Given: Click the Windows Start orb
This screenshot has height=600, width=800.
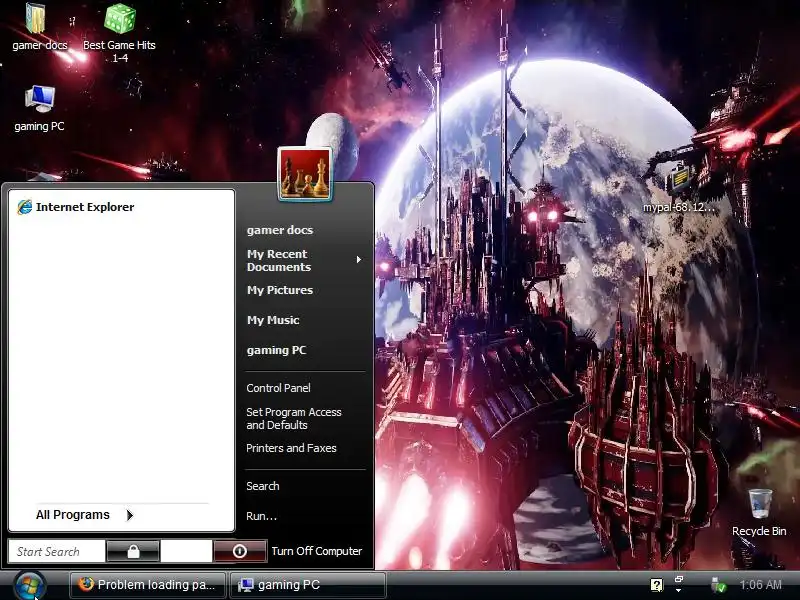Looking at the screenshot, I should pyautogui.click(x=30, y=586).
